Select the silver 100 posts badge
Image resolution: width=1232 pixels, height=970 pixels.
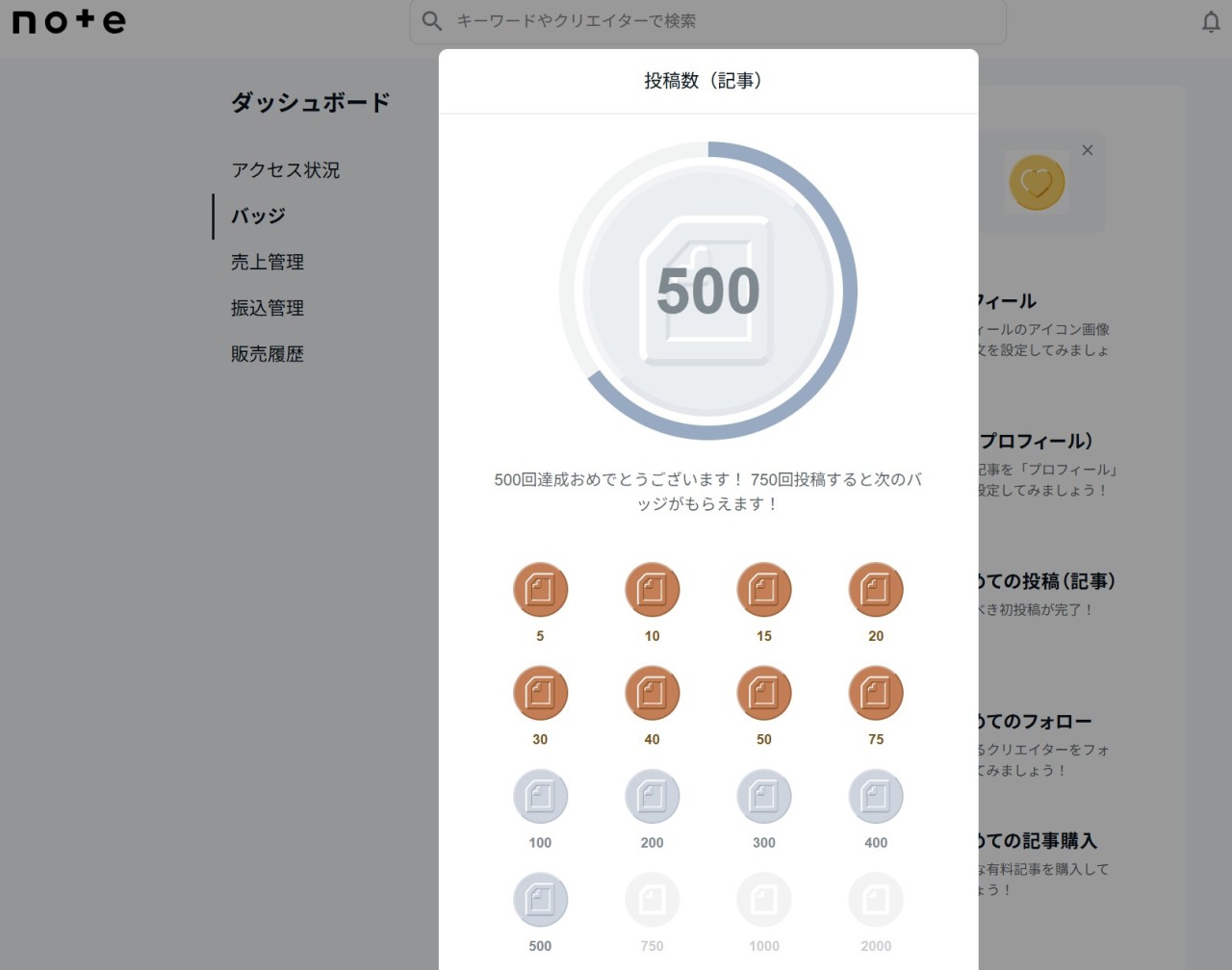point(540,797)
